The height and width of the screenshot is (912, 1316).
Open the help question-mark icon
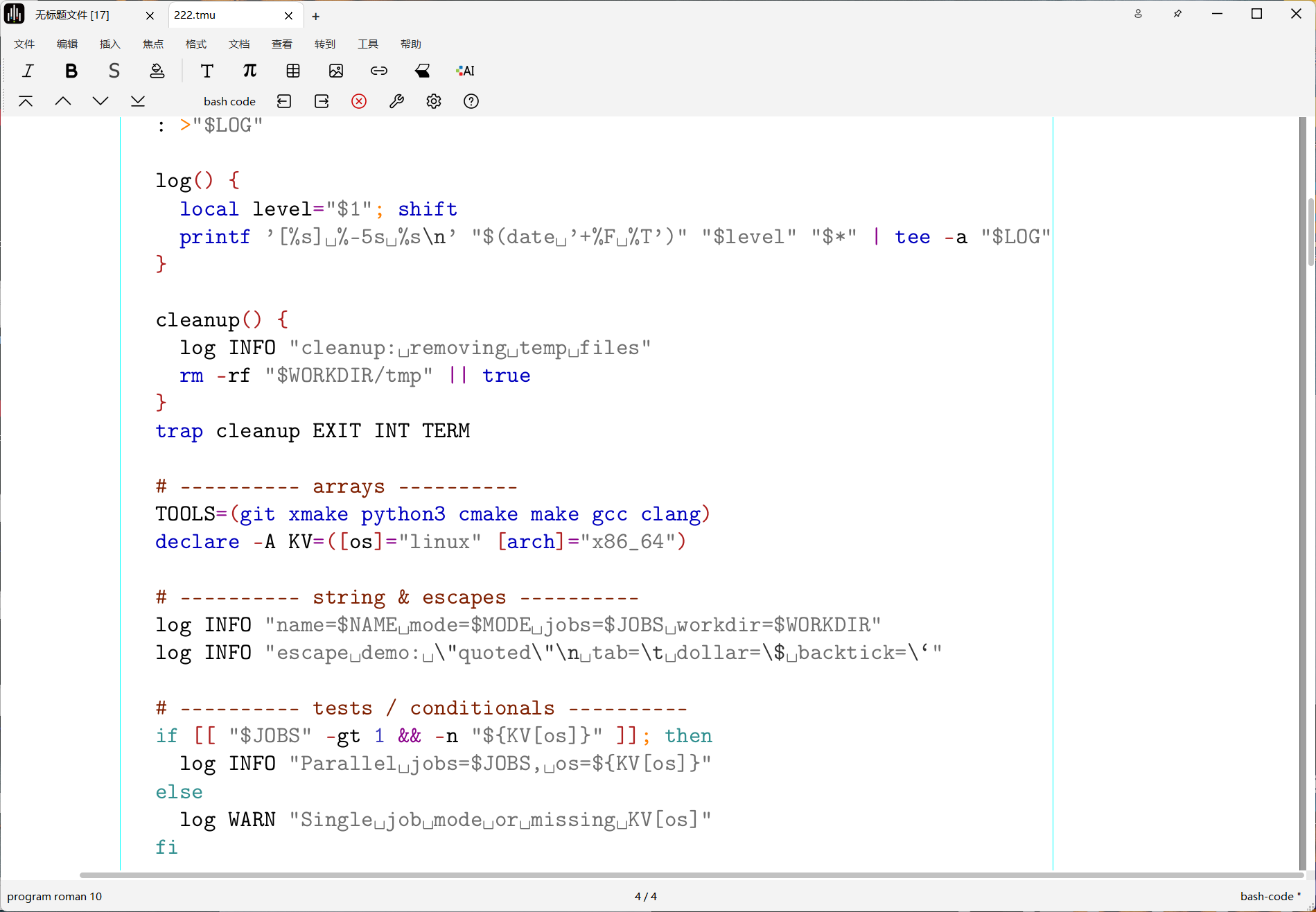point(471,101)
